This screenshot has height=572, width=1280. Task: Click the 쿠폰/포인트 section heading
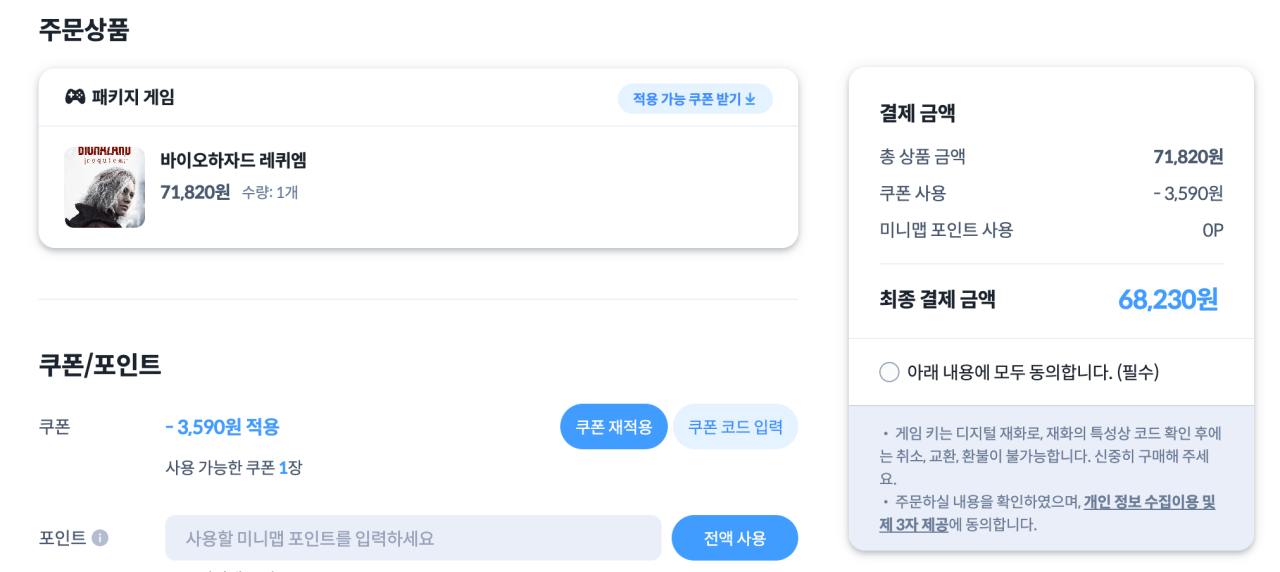(100, 365)
